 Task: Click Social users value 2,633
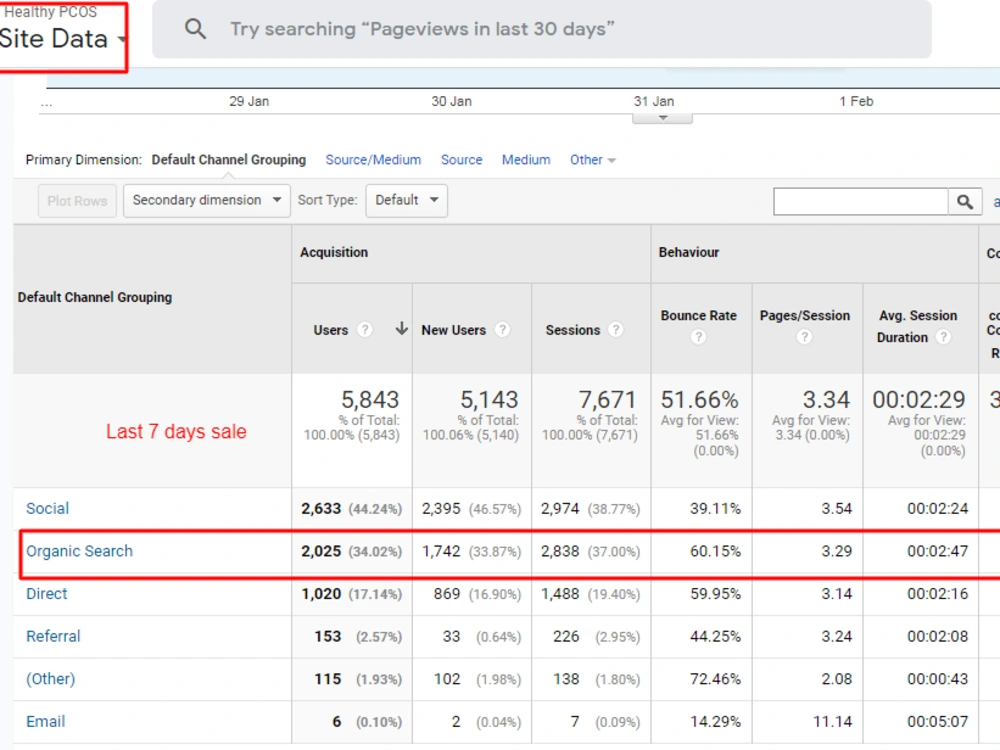321,508
